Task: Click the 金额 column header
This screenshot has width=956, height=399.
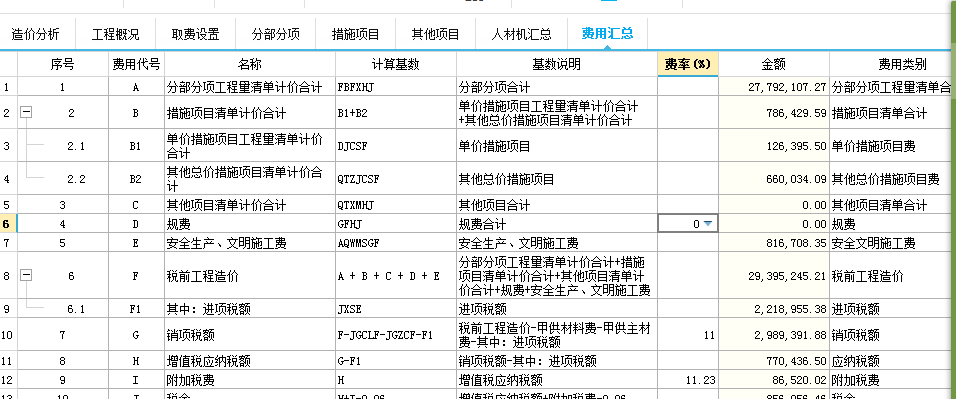Action: tap(774, 64)
